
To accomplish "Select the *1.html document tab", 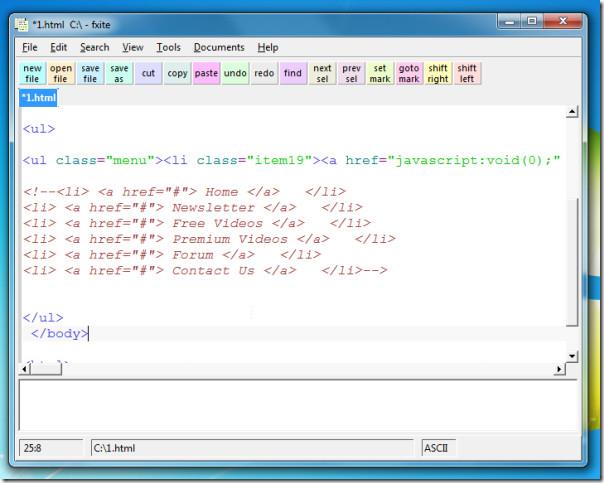I will pyautogui.click(x=39, y=97).
